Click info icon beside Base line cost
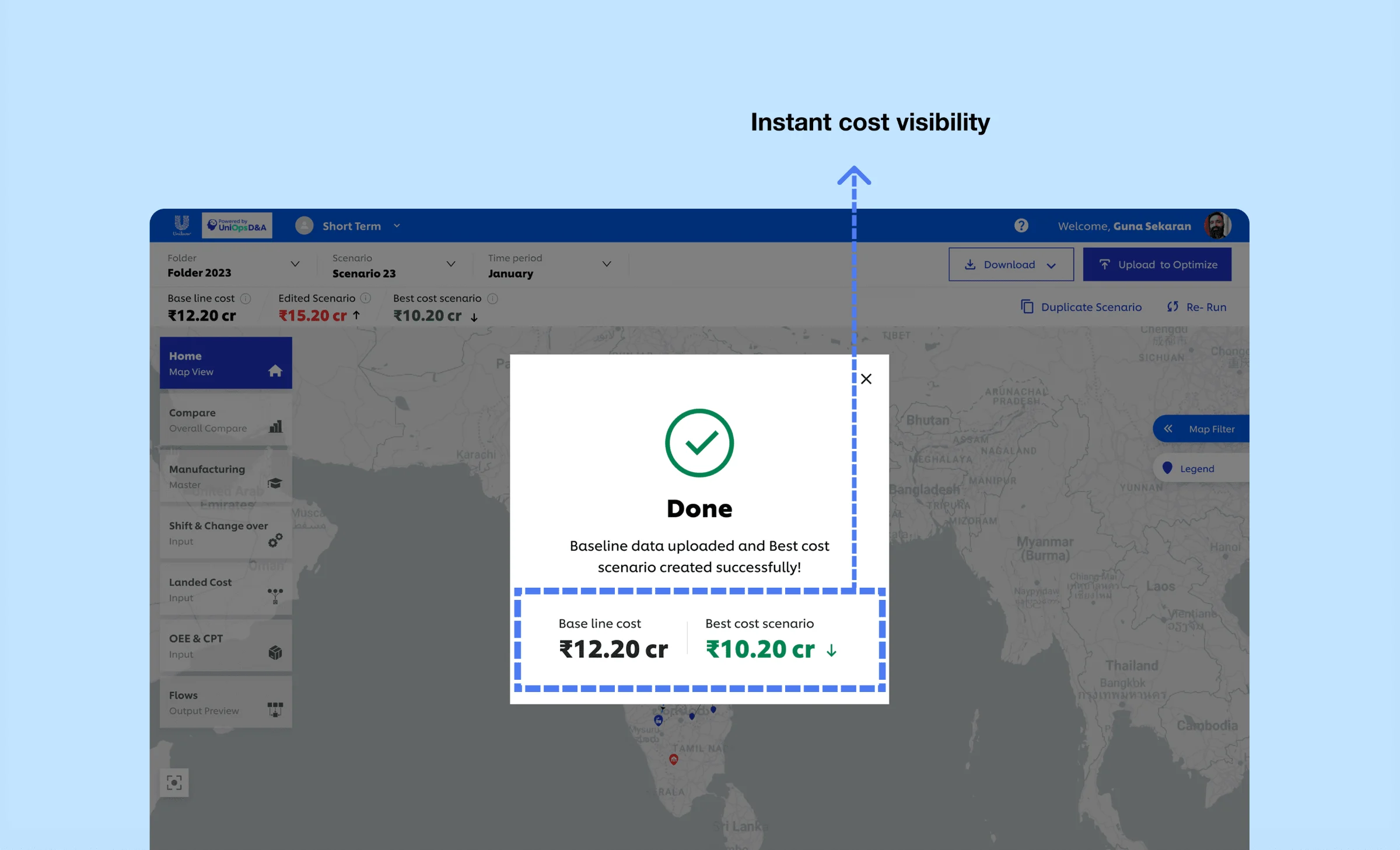This screenshot has height=850, width=1400. click(x=246, y=298)
